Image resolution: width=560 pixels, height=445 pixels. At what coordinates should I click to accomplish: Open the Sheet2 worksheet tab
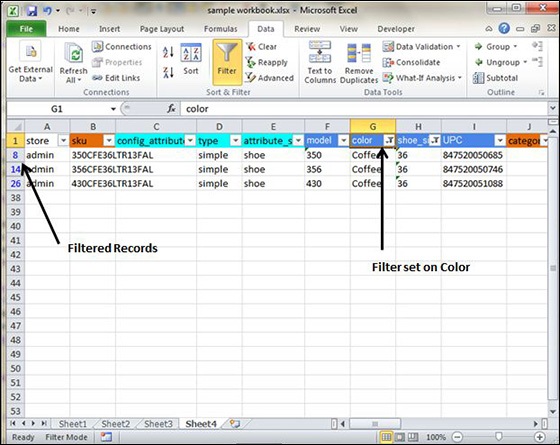coord(116,424)
